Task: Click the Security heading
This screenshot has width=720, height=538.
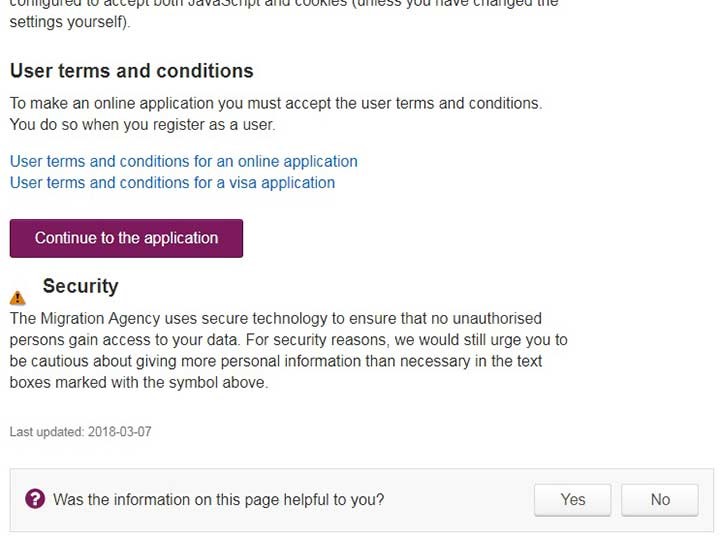Action: 80,286
